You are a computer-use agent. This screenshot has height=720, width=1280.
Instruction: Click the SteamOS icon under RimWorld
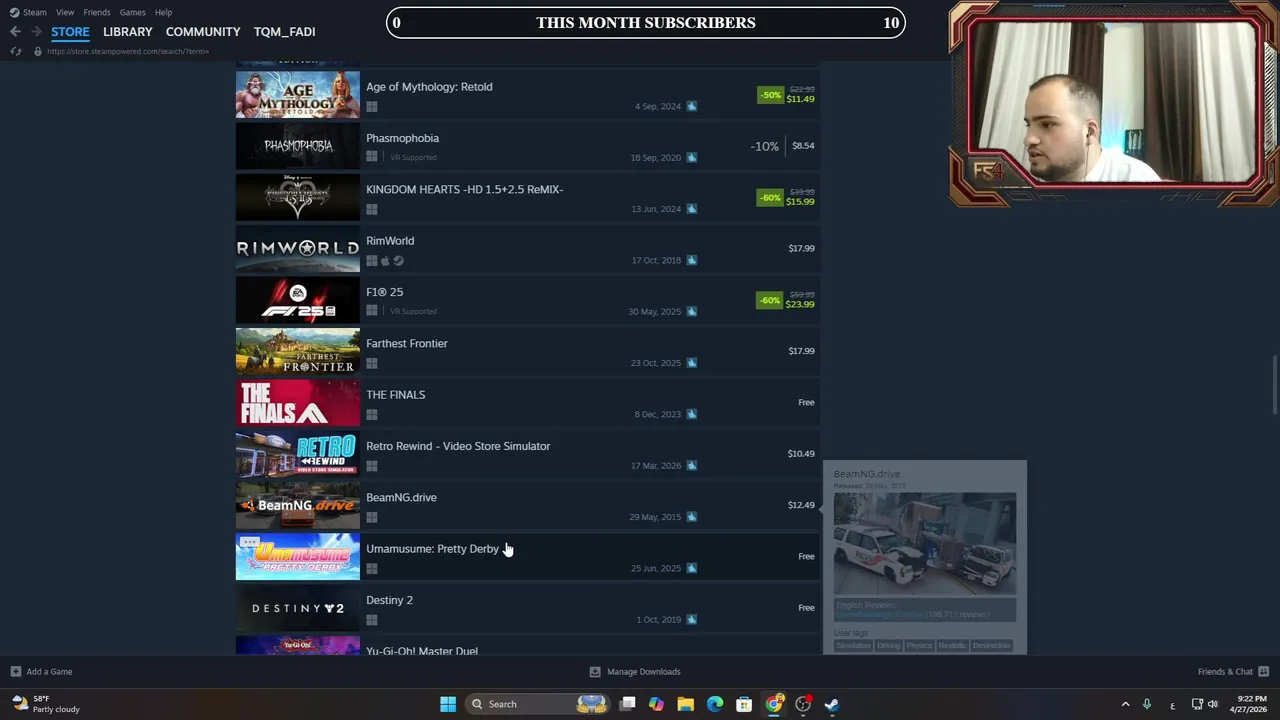[398, 261]
